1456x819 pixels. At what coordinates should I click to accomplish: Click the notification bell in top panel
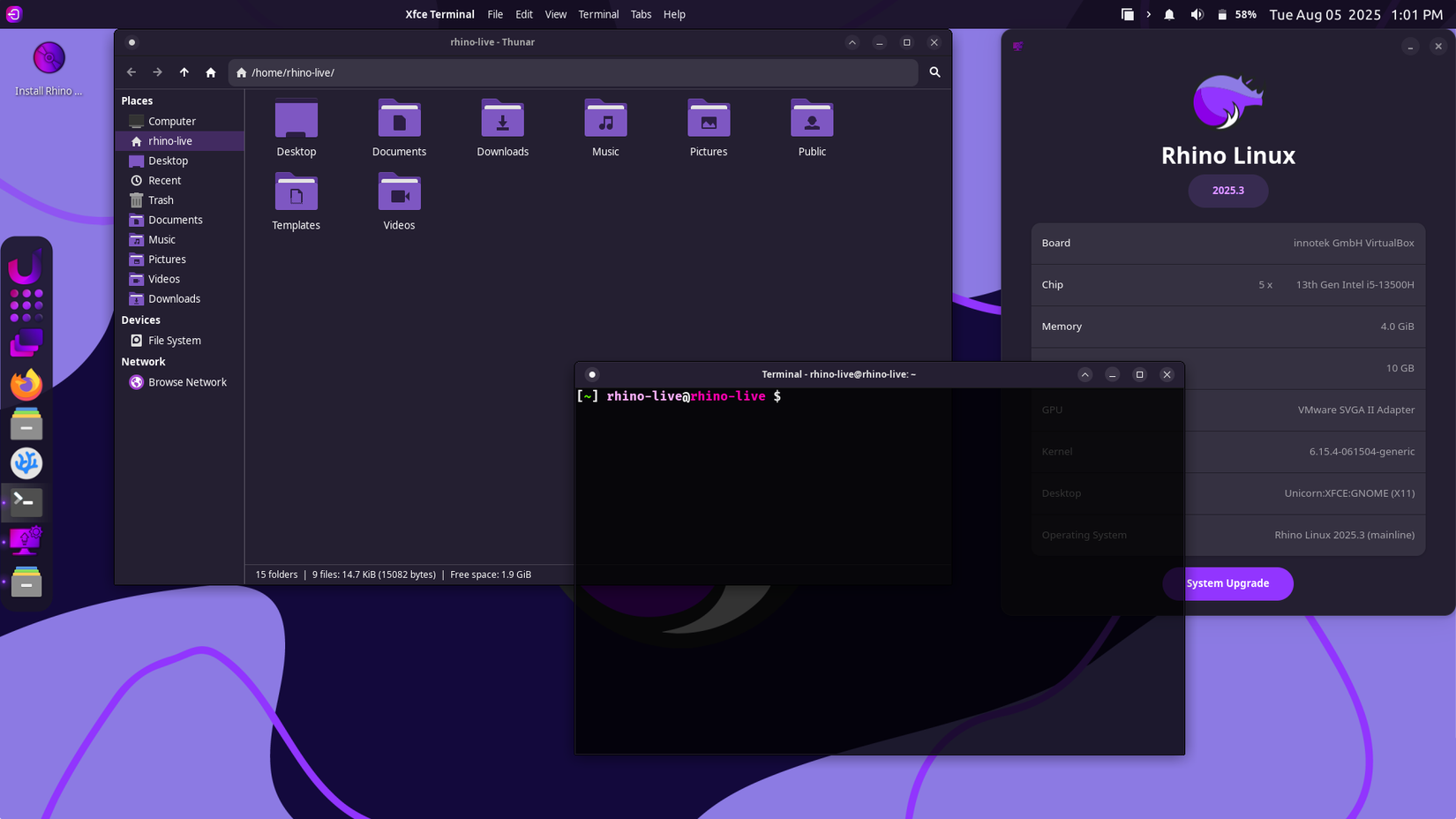(1169, 14)
